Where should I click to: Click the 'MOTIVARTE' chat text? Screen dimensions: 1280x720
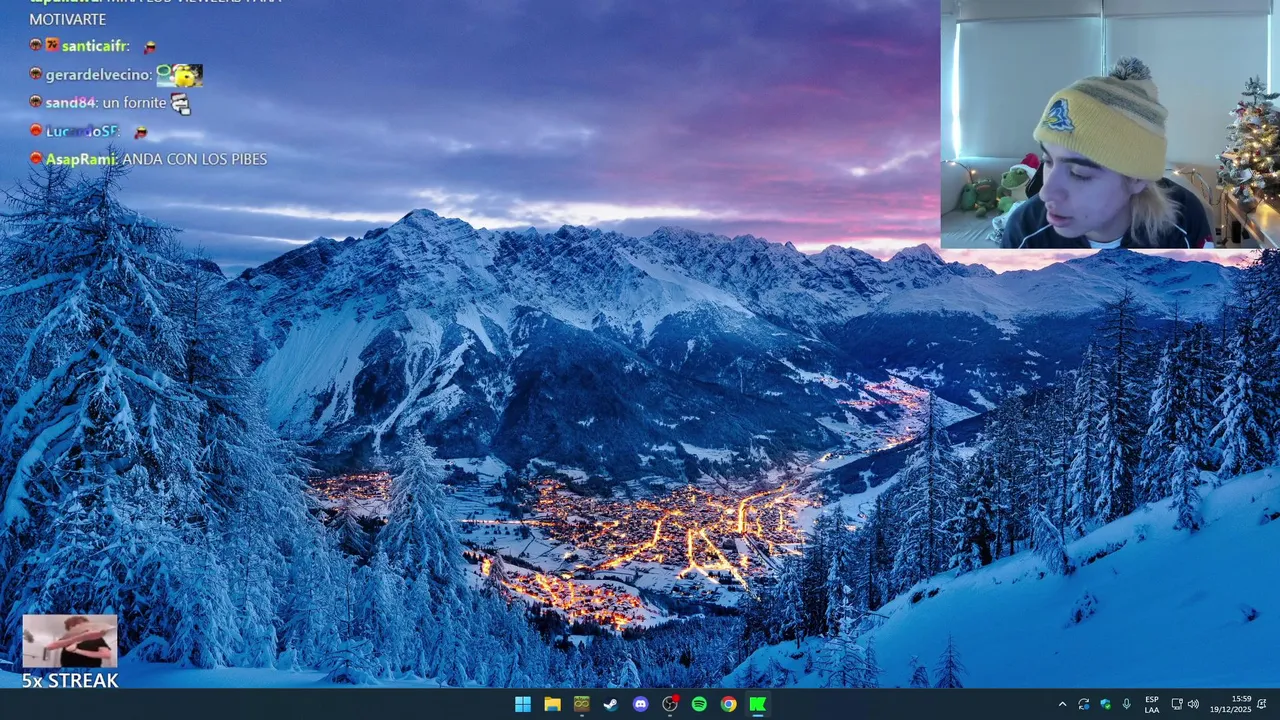click(68, 20)
